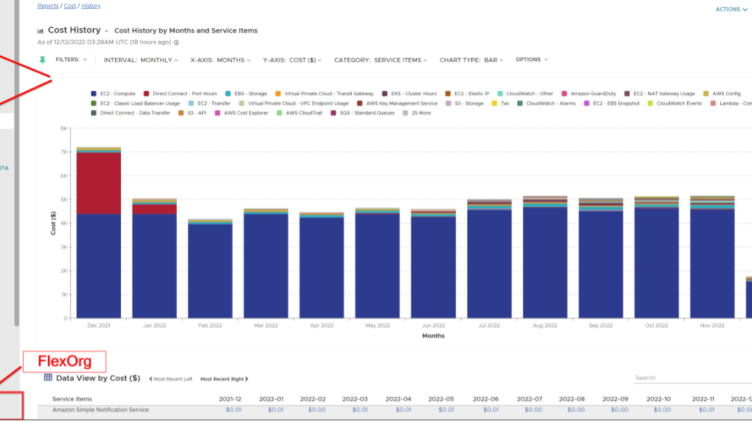
Task: Expand the 25 More legend entry
Action: (x=417, y=113)
